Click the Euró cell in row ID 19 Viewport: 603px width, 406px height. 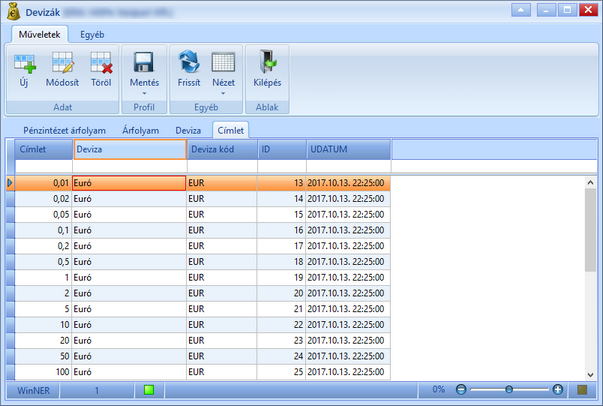[x=129, y=278]
